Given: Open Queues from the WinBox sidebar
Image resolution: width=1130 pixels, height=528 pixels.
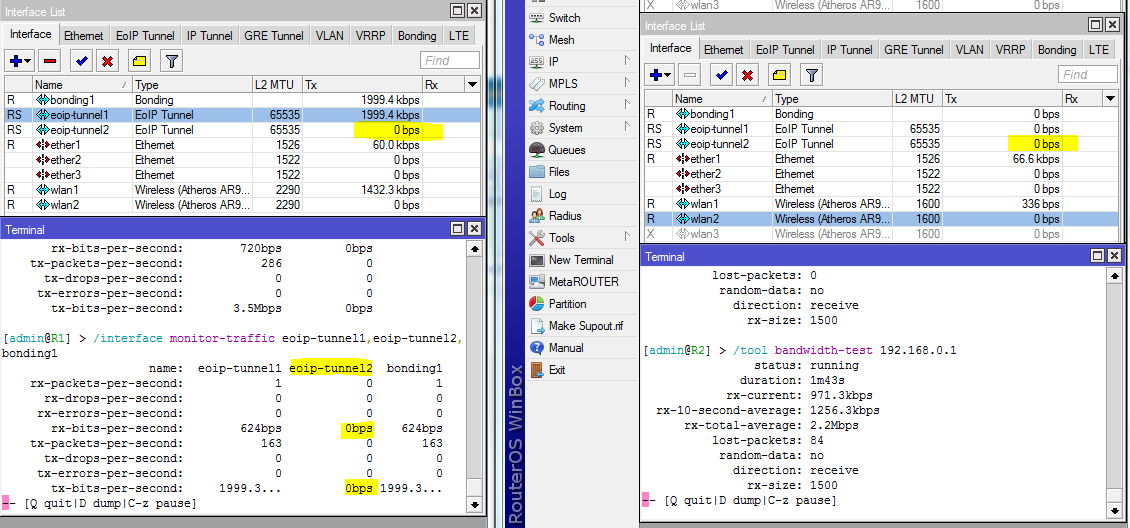Looking at the screenshot, I should (x=567, y=150).
